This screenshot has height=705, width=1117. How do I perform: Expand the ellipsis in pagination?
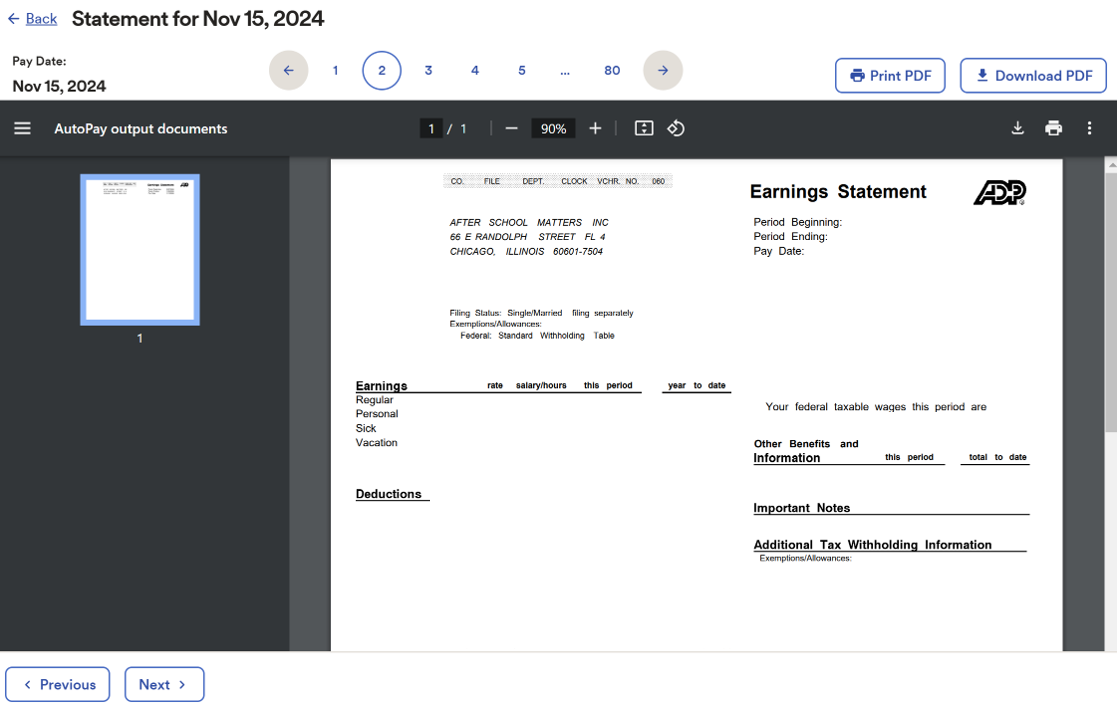point(565,70)
